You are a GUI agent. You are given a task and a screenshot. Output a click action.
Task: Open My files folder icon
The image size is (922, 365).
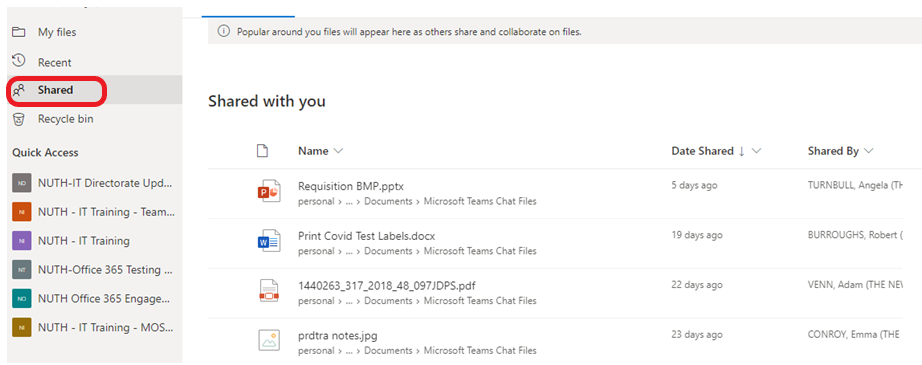tap(19, 32)
